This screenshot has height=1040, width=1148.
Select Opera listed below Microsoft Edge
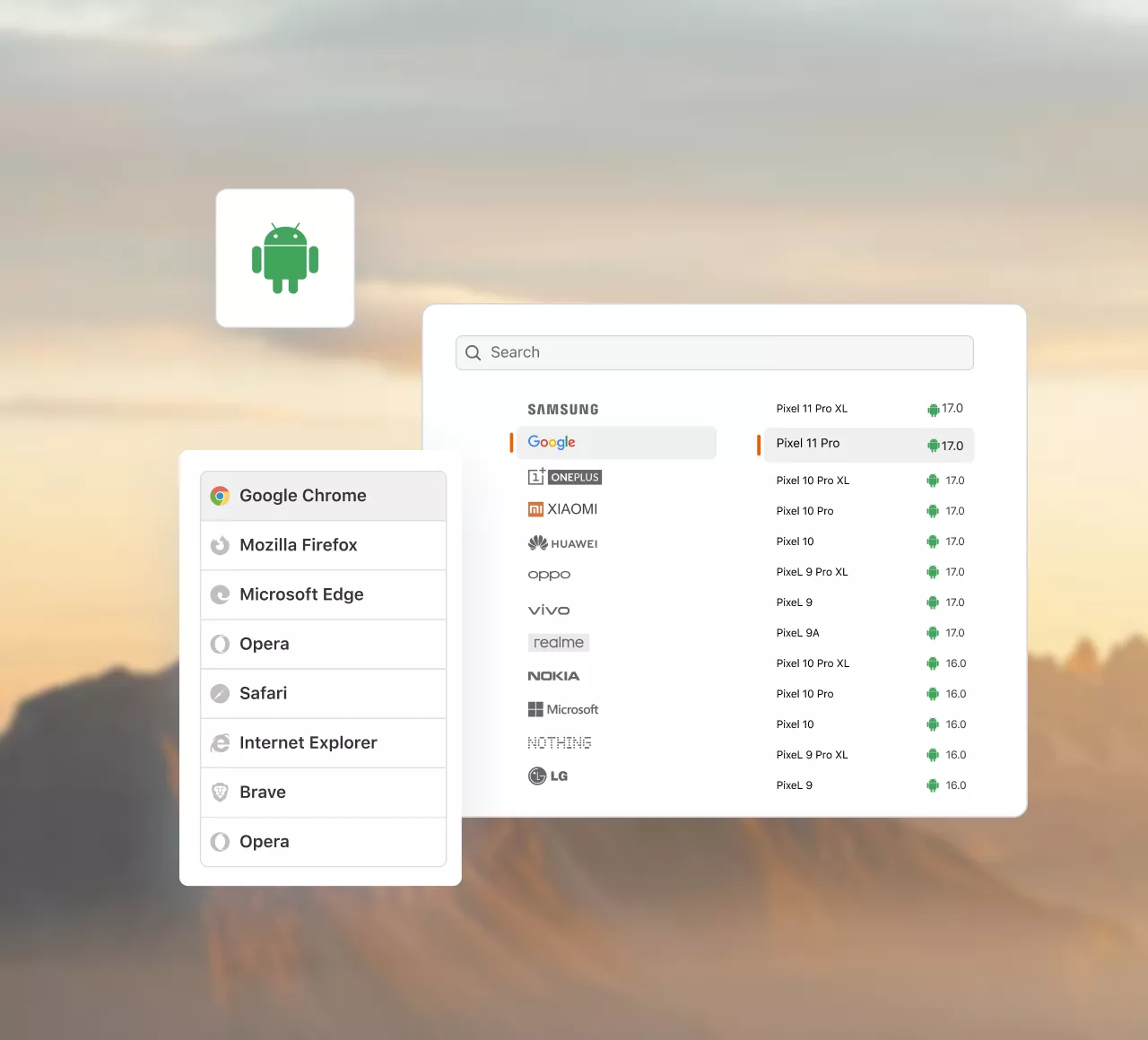[323, 644]
